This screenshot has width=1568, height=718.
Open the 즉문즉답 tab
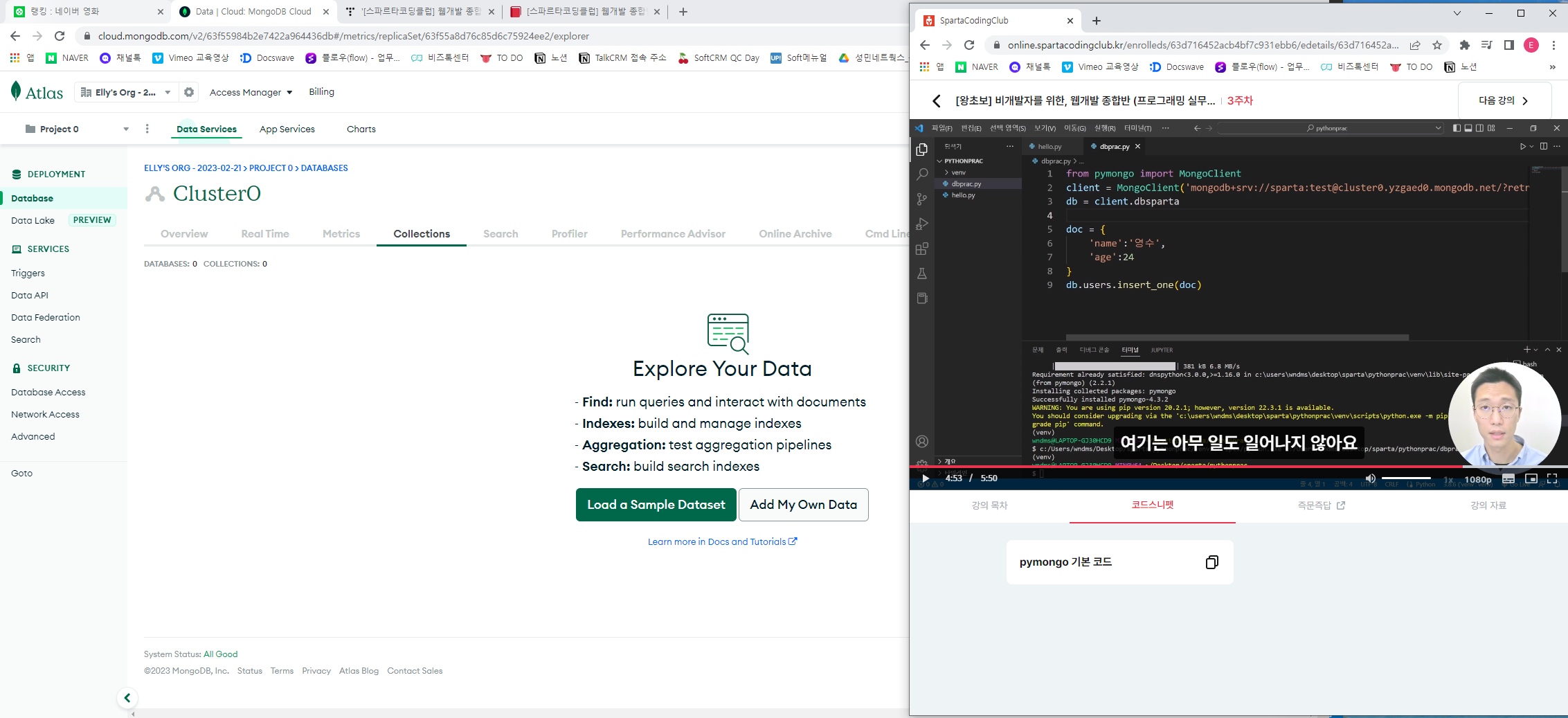click(x=1321, y=505)
